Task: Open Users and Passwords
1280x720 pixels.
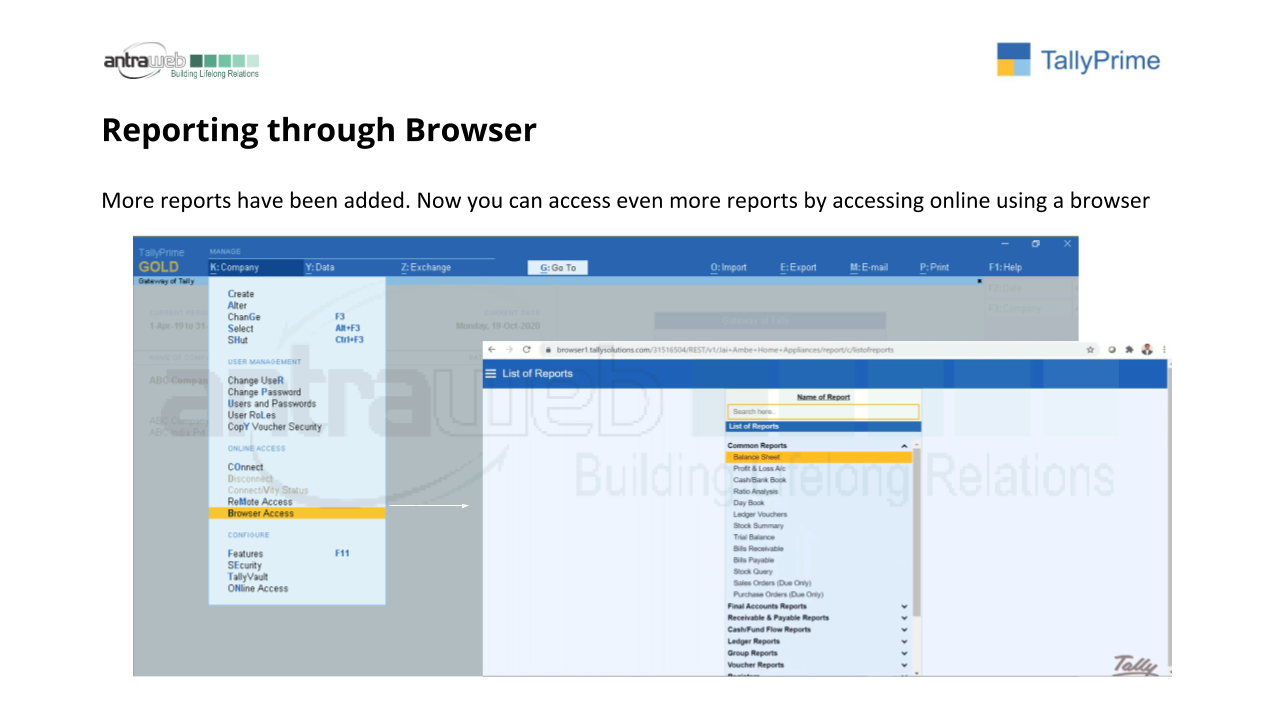Action: (x=272, y=404)
